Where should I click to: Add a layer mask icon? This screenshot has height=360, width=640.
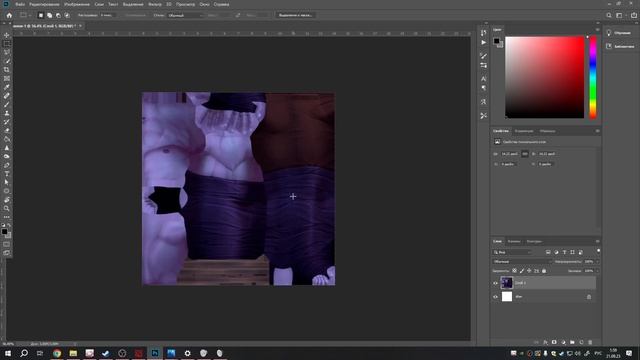click(554, 342)
